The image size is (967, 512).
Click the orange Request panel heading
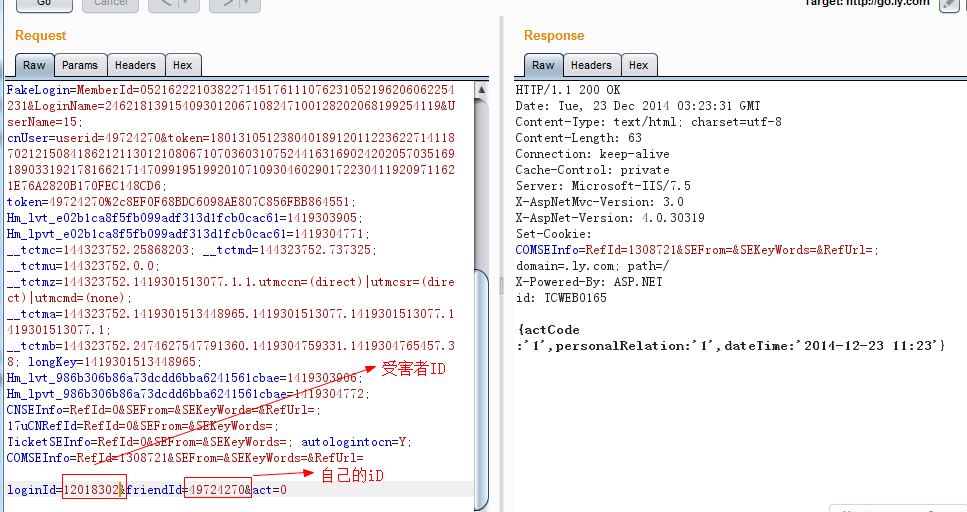click(x=41, y=36)
